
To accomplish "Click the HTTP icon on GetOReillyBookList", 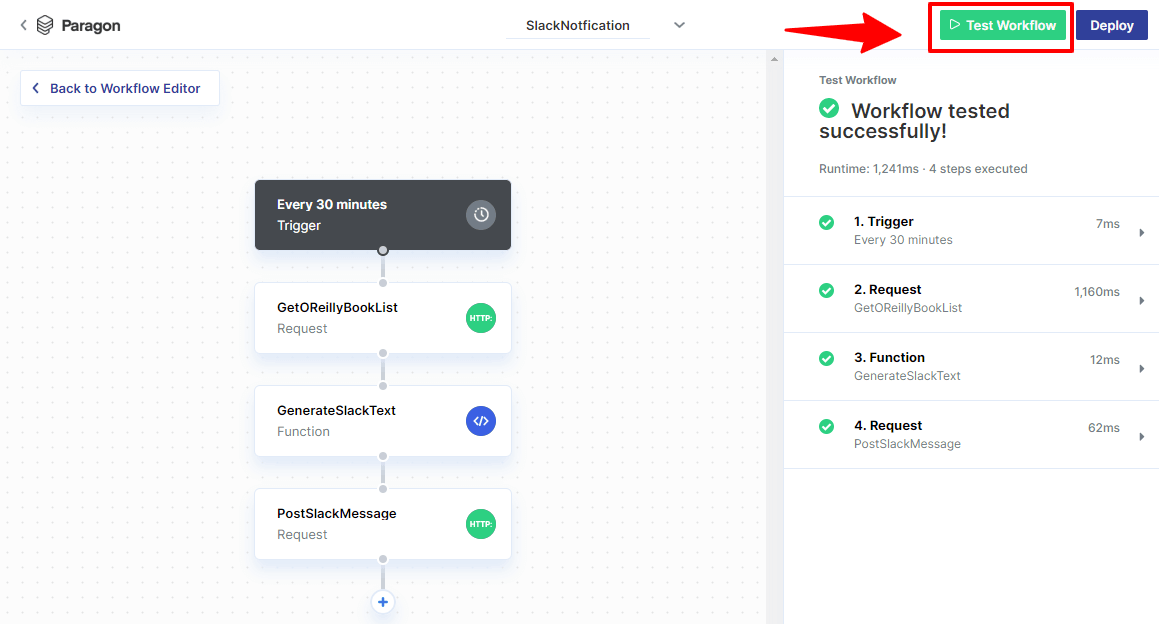I will click(x=481, y=318).
